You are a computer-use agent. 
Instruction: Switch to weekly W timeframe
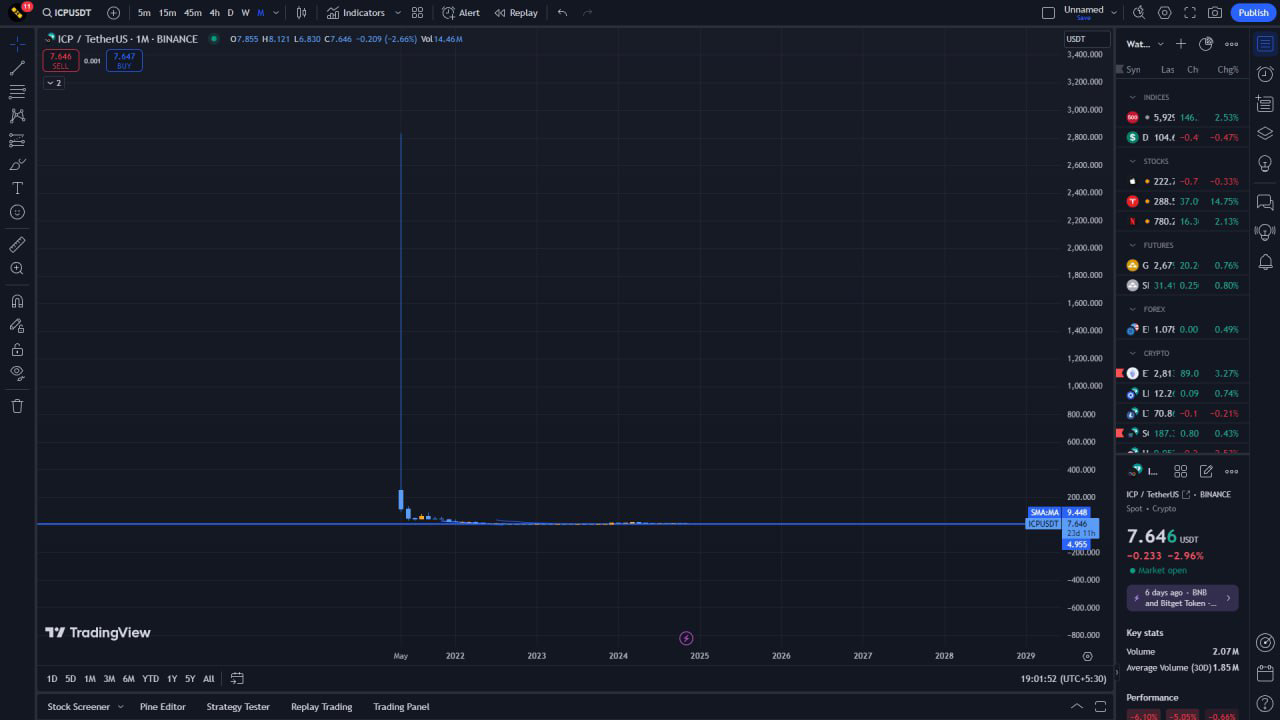(x=245, y=13)
